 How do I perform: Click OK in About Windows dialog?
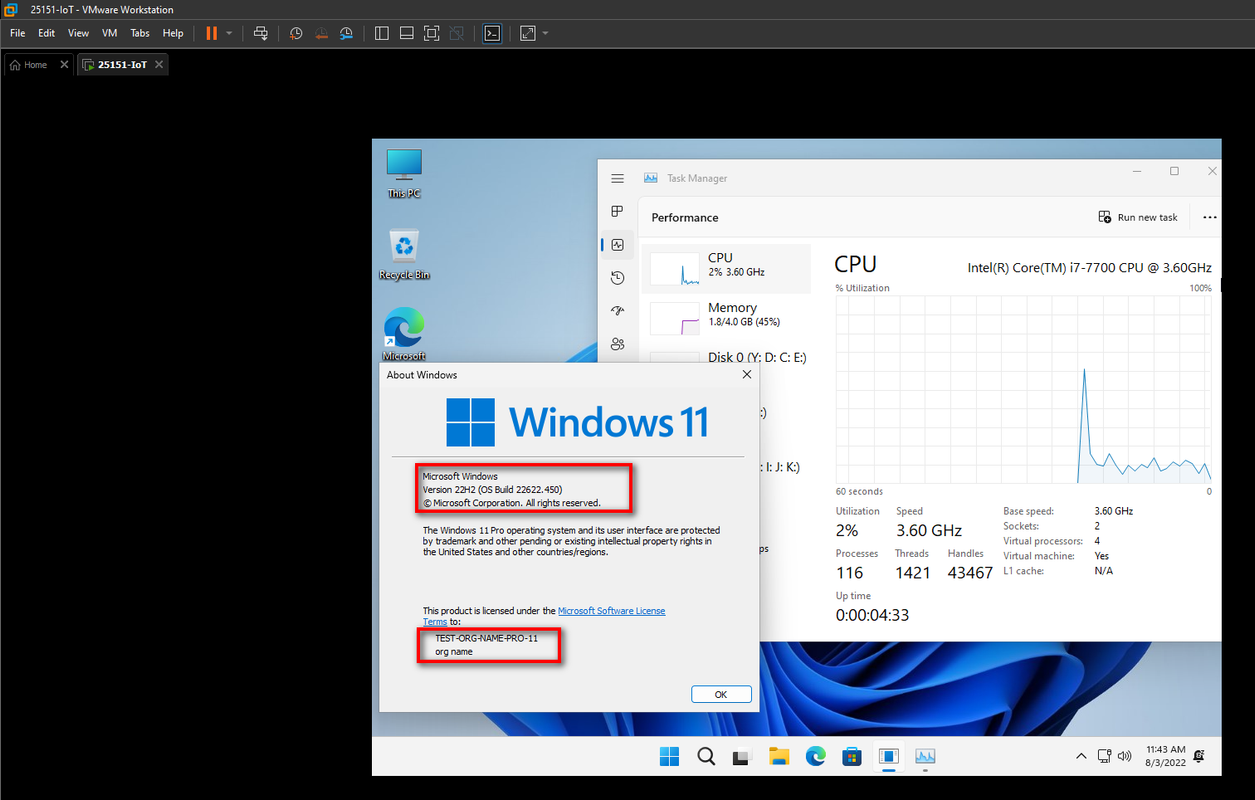tap(721, 694)
